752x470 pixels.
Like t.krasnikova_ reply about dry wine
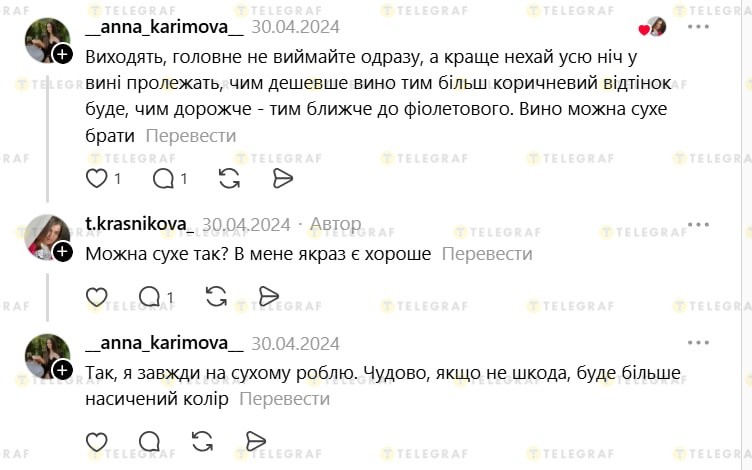(x=97, y=296)
